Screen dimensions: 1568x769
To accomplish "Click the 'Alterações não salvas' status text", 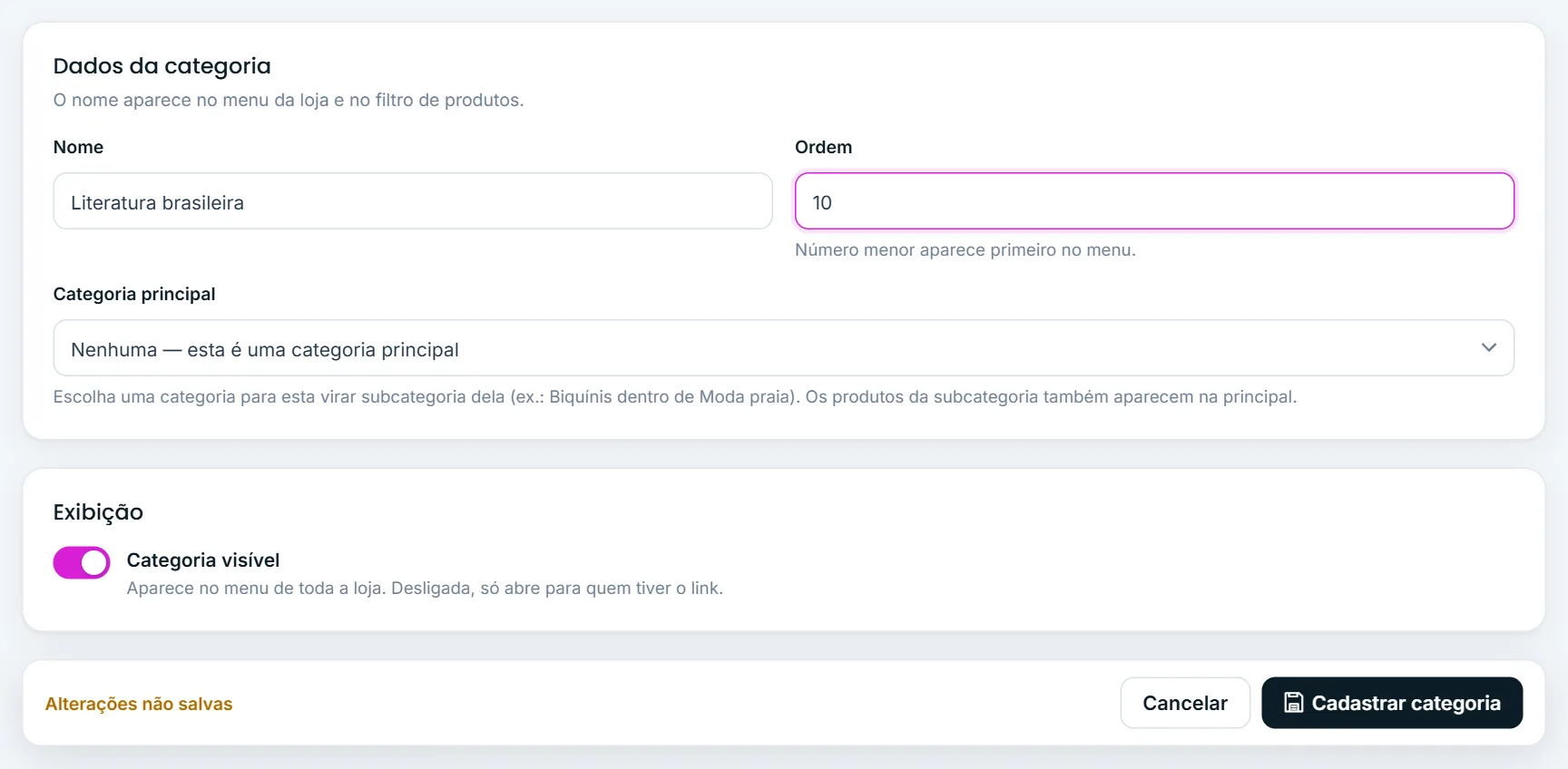I will click(139, 704).
